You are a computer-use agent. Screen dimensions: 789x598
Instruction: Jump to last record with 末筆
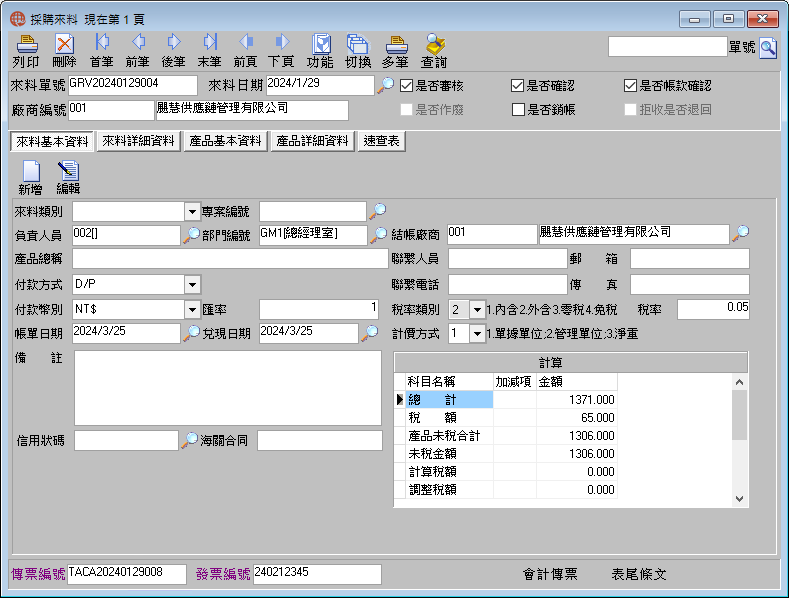(x=209, y=51)
